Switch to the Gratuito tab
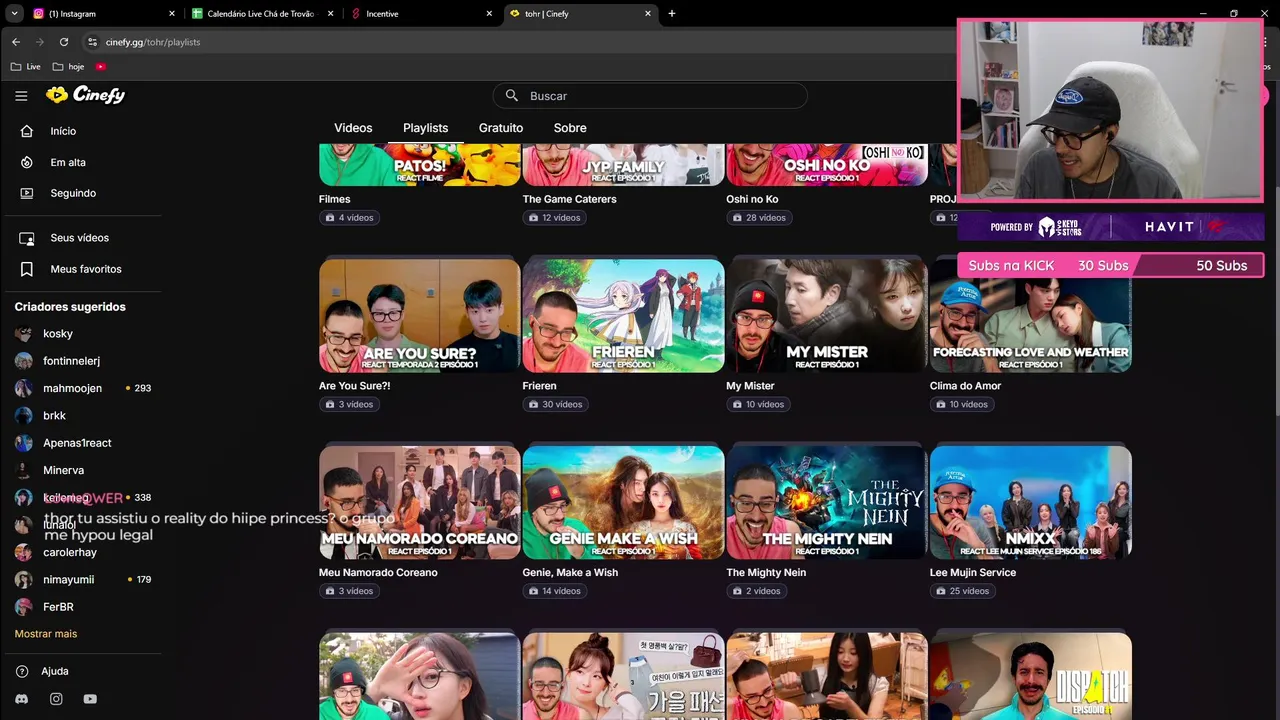Screen dimensions: 1280x720 tap(501, 128)
